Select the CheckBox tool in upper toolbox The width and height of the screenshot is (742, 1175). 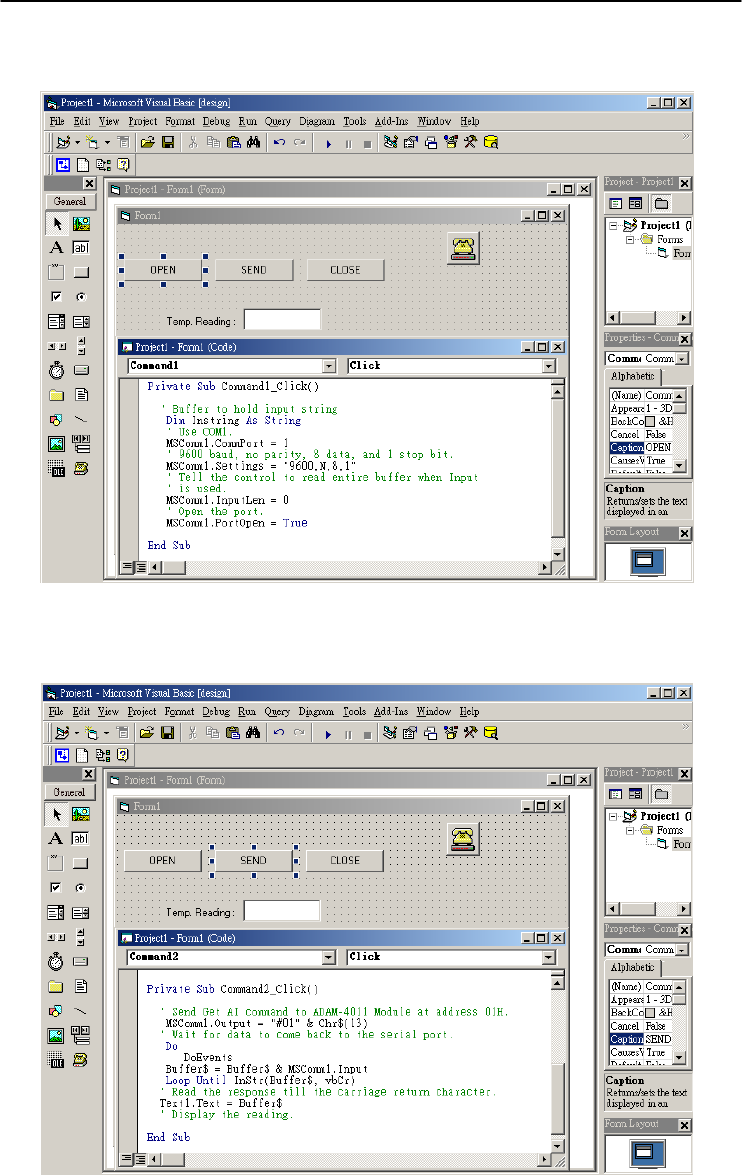click(x=56, y=297)
